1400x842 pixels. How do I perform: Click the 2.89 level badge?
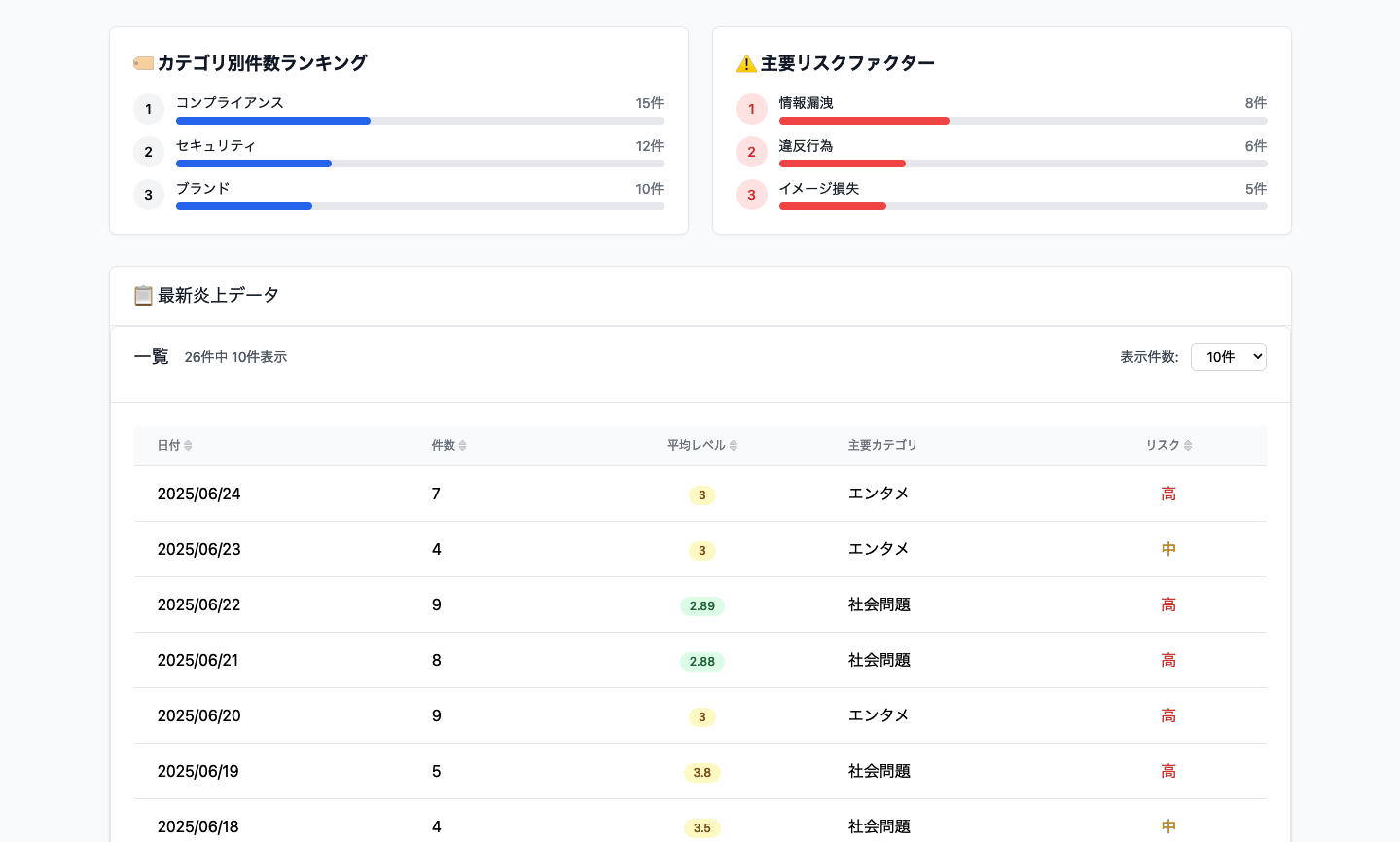coord(702,605)
